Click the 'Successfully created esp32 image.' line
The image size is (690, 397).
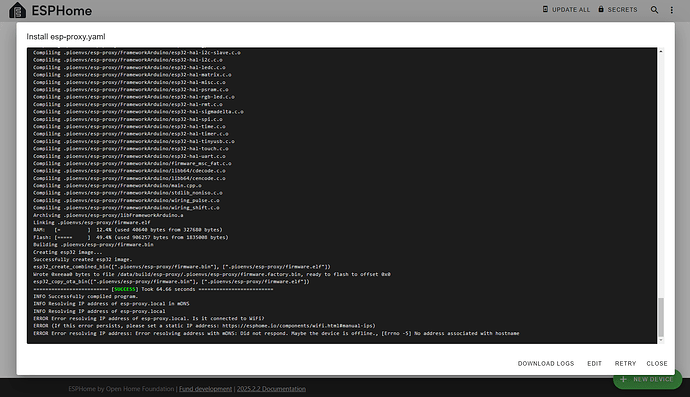point(83,259)
